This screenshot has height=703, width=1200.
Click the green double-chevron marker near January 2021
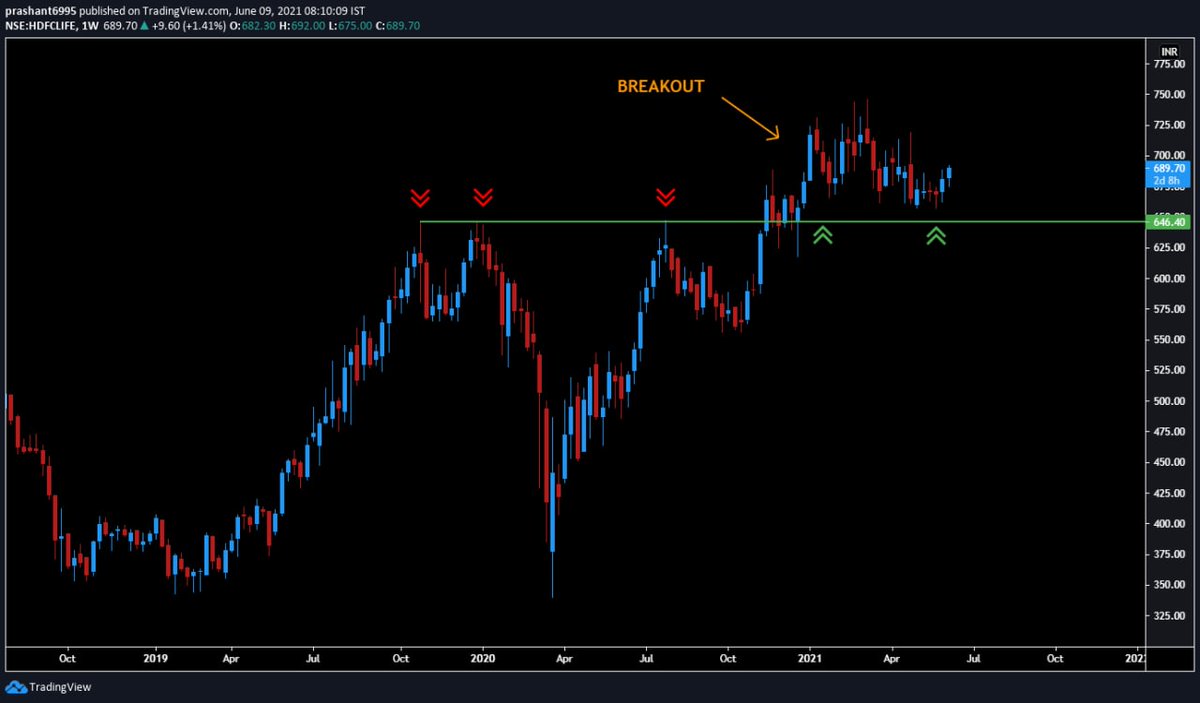click(822, 235)
